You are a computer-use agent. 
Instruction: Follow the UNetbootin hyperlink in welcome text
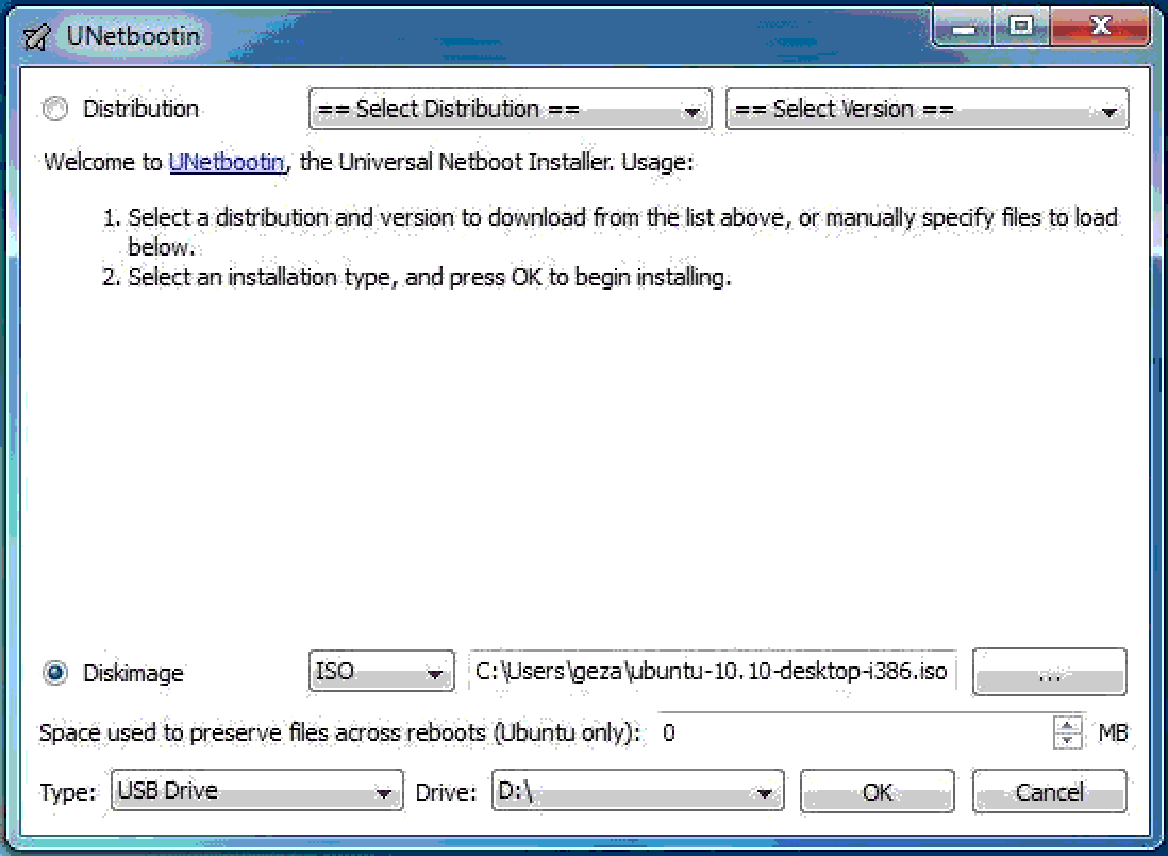226,162
